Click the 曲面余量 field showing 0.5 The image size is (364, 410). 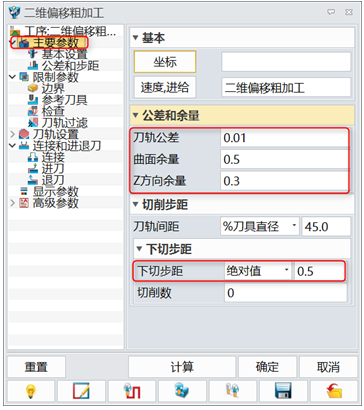pos(284,159)
